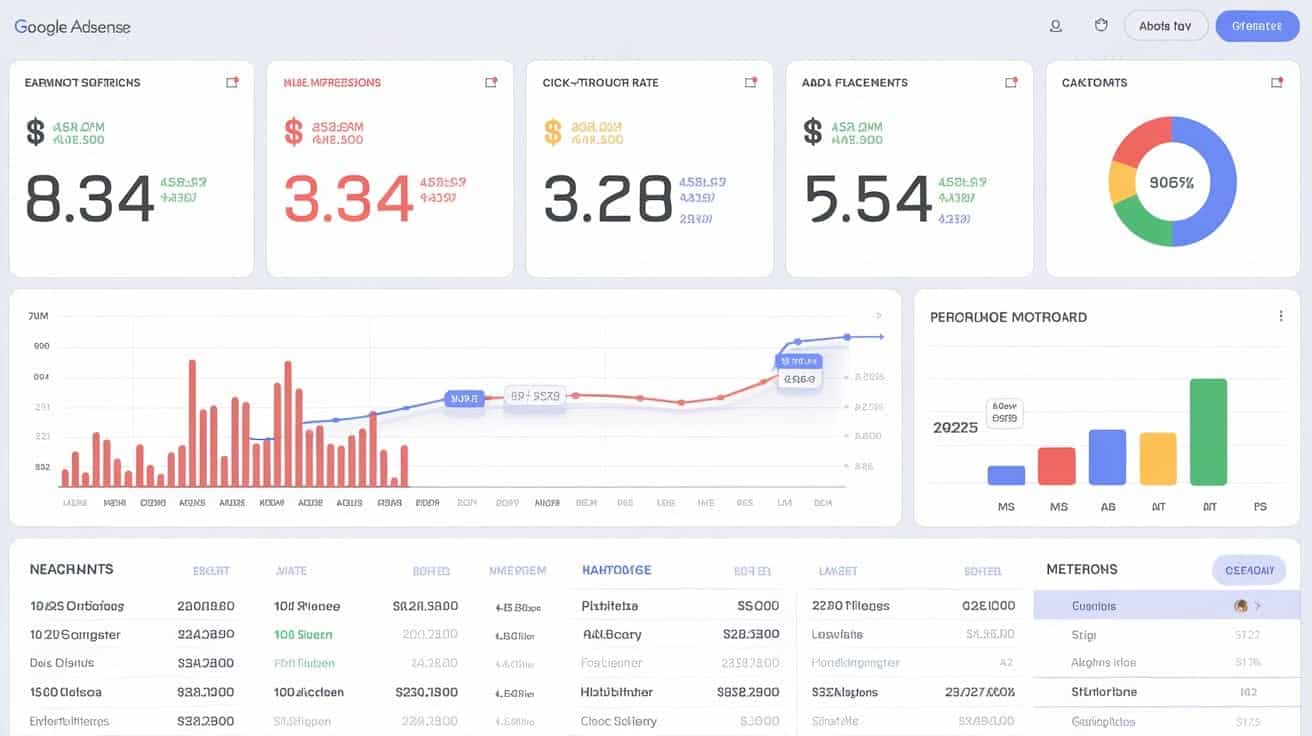Sort by the NMERGEM column header
1312x736 pixels.
[517, 570]
